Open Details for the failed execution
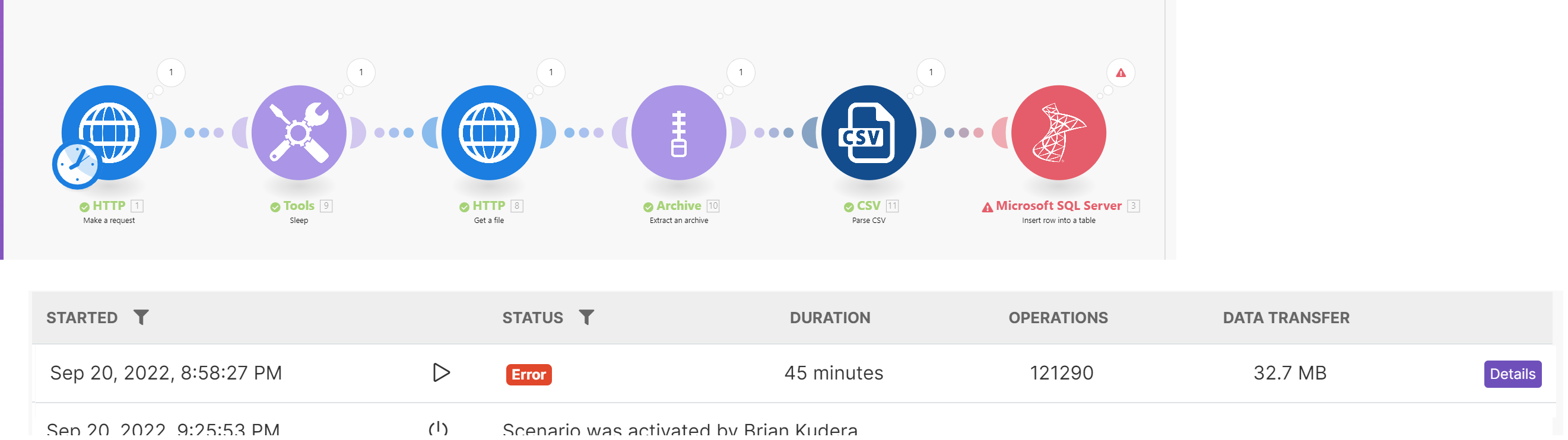This screenshot has width=1568, height=440. coord(1512,374)
